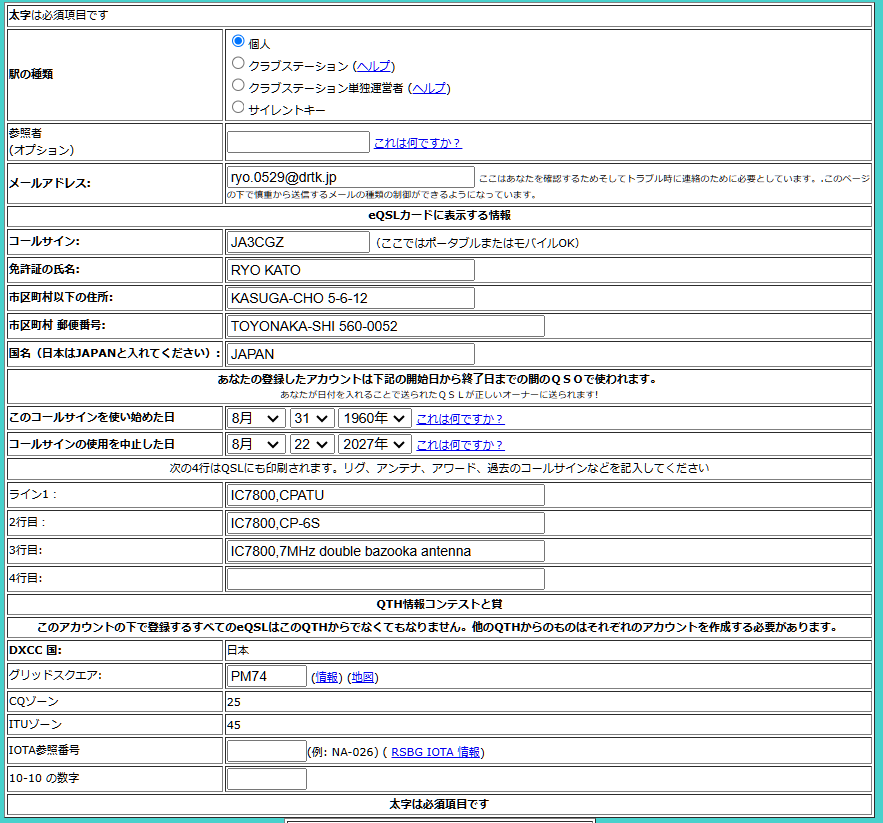Open the 地図 map link
Viewport: 883px width, 823px height.
tap(362, 678)
